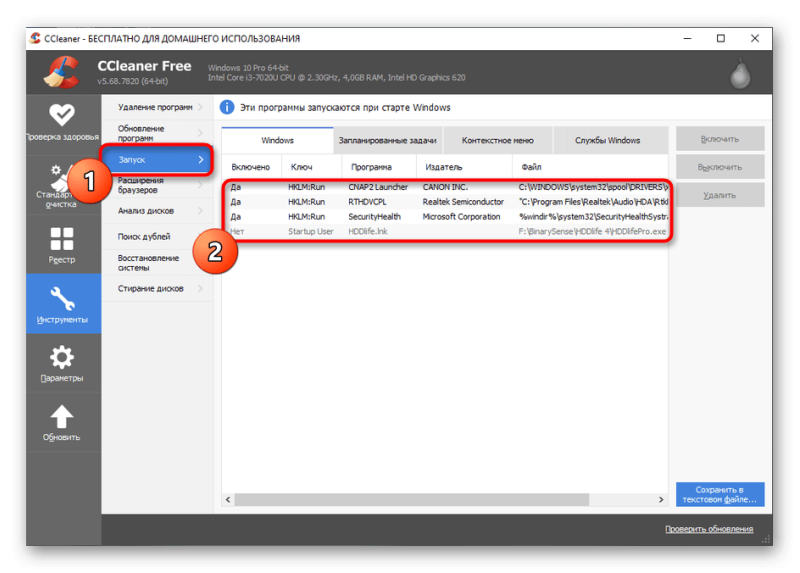Viewport: 800px width, 573px height.
Task: Click chevron next to Стирание дисков
Action: click(x=201, y=289)
